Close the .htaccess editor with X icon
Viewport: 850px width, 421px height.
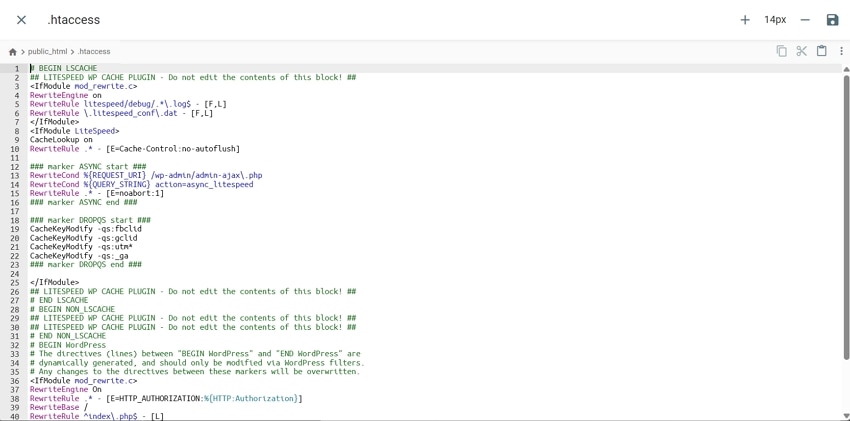(21, 20)
